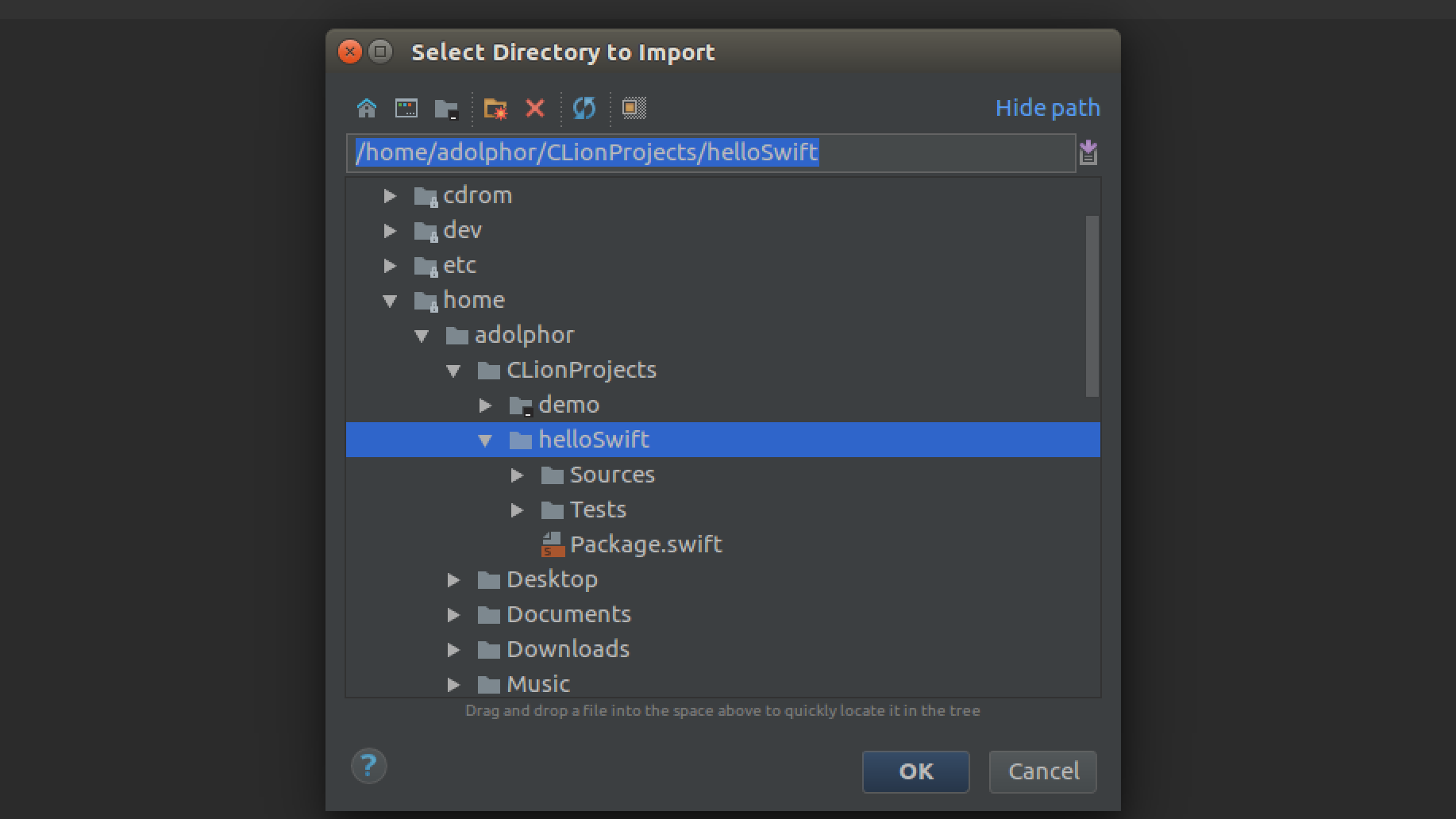Viewport: 1456px width, 819px height.
Task: Expand the cdrom folder
Action: [390, 195]
